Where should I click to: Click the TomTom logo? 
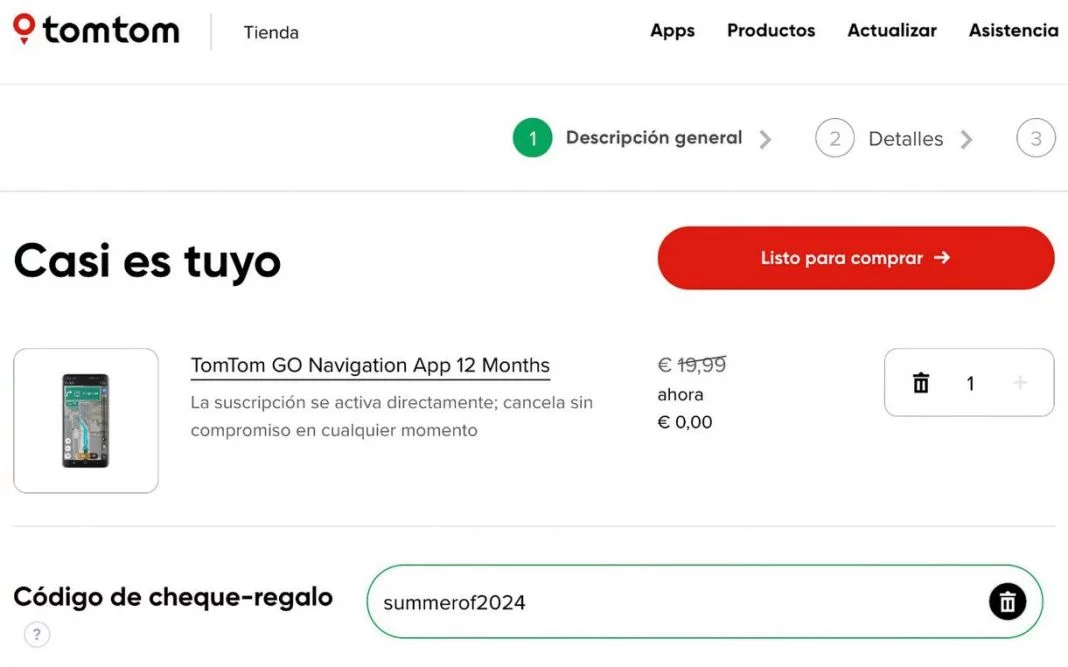[x=96, y=30]
